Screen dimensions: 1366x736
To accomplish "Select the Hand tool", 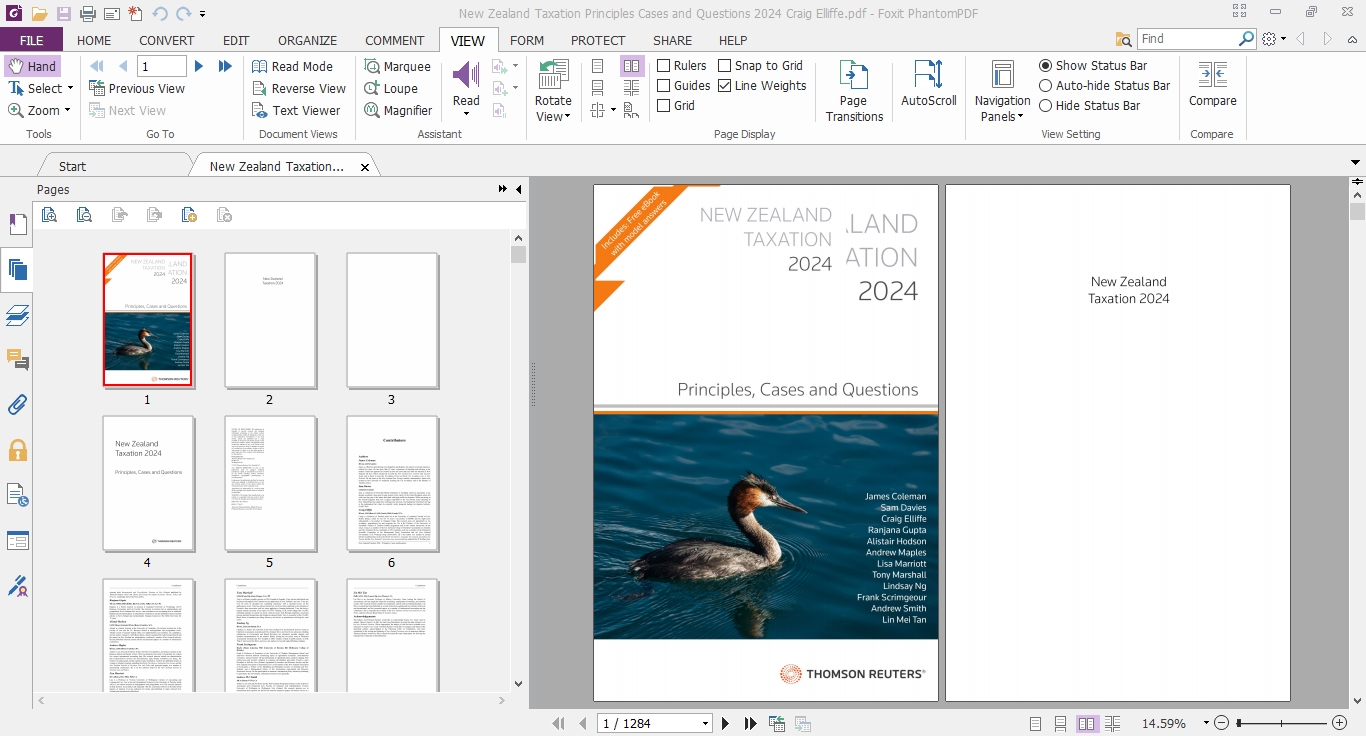I will pyautogui.click(x=32, y=66).
